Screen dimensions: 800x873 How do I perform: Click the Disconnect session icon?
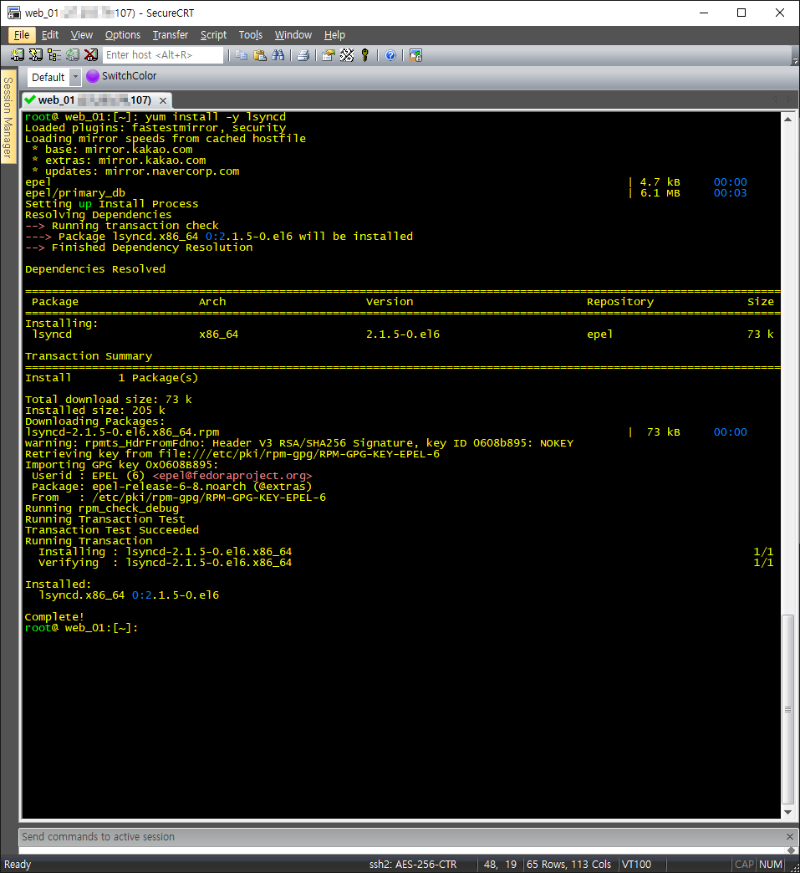pos(90,55)
